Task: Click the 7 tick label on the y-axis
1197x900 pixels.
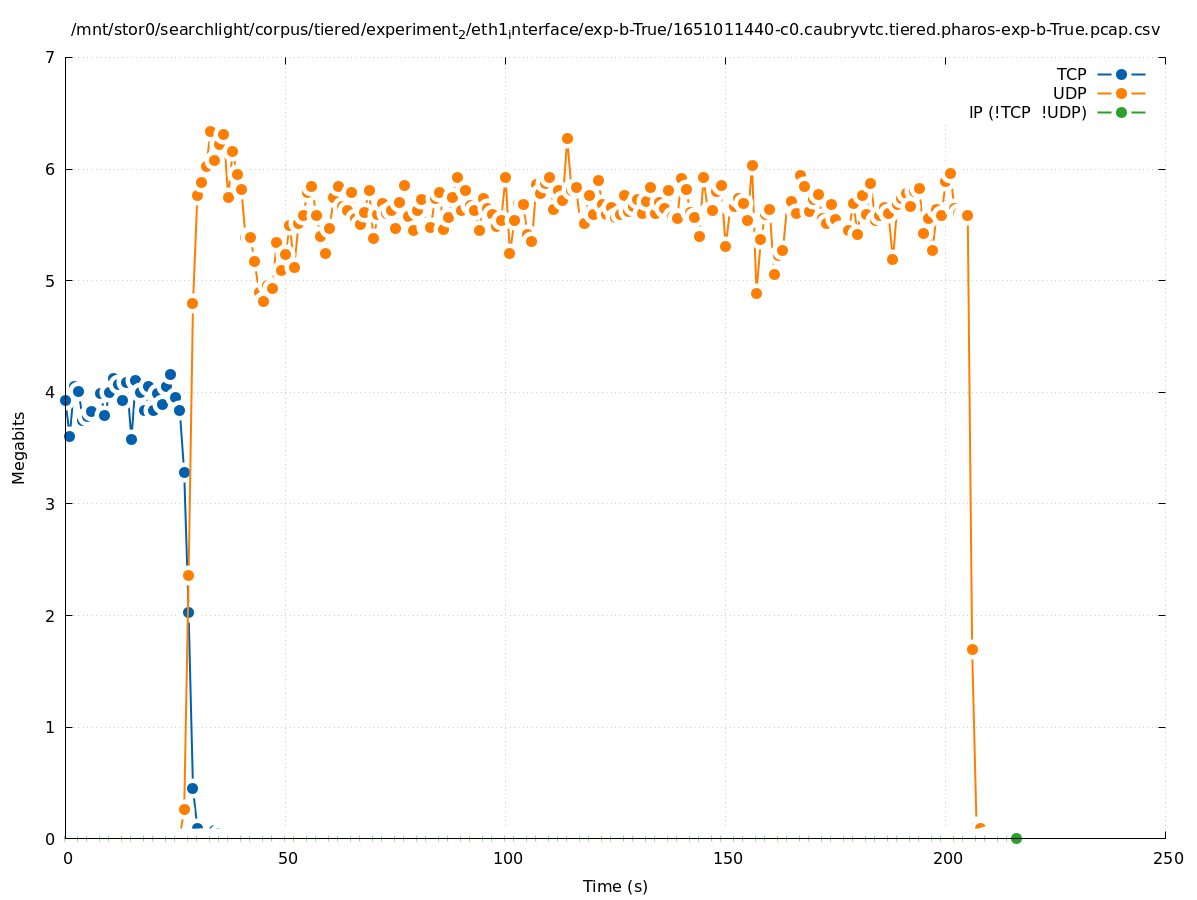Action: tap(50, 57)
